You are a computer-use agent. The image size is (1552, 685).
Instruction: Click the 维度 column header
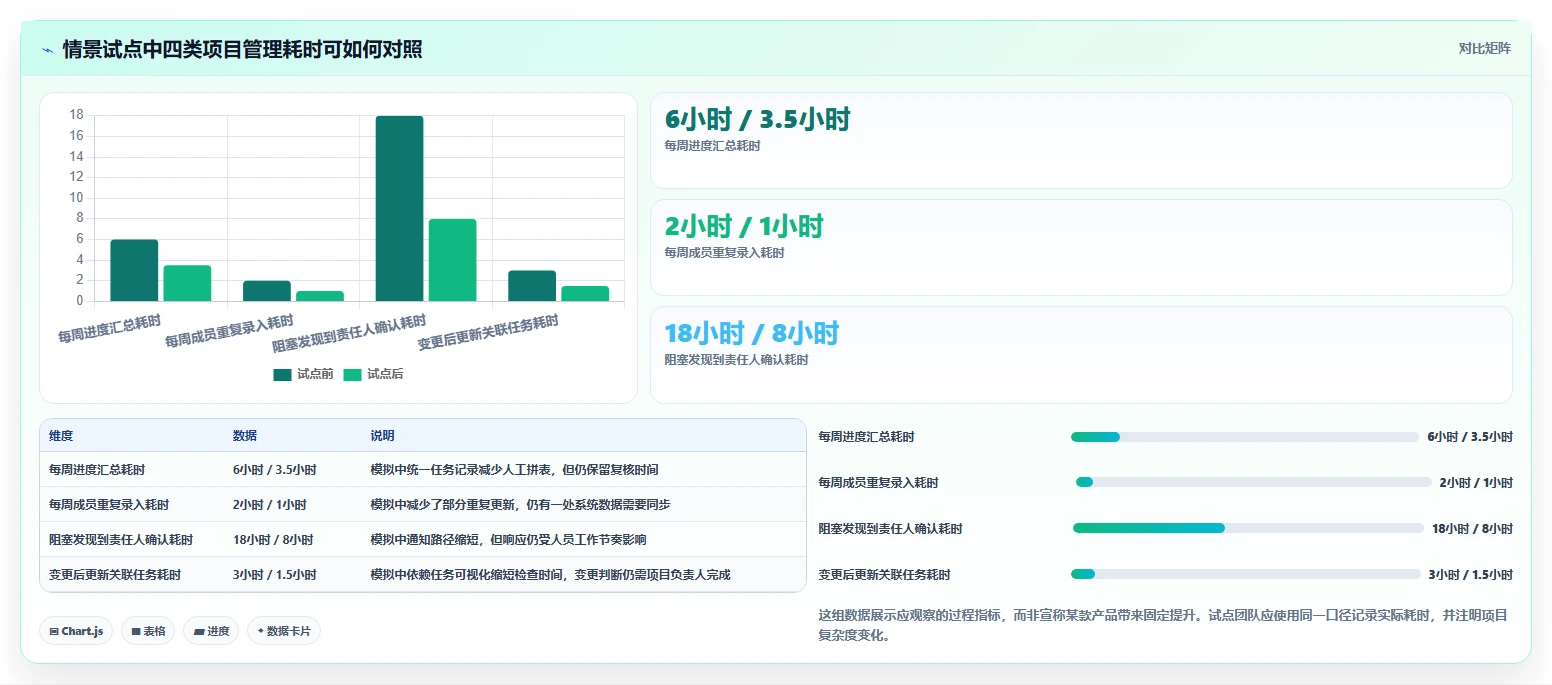pos(61,436)
